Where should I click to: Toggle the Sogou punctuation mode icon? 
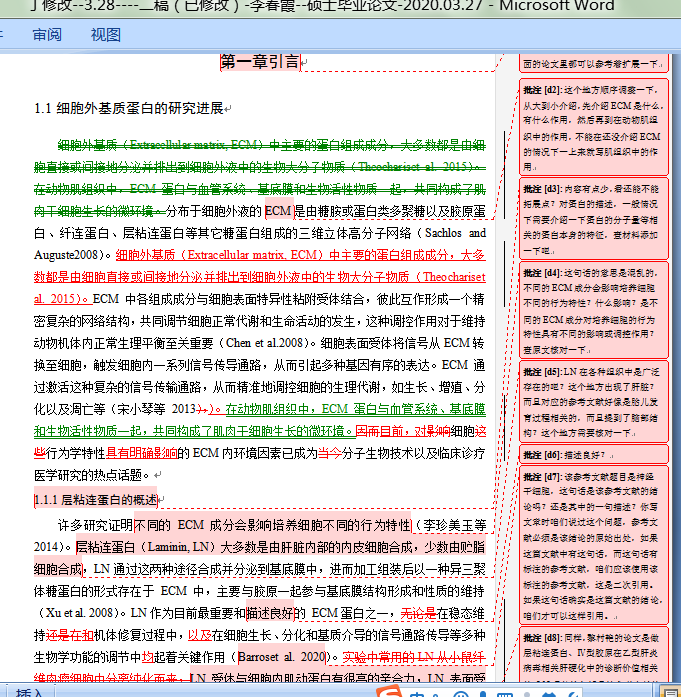click(x=437, y=694)
